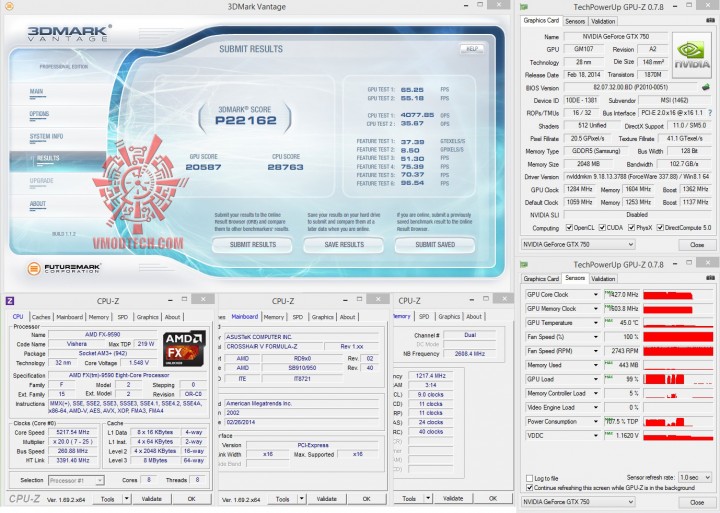Open the Sensor refresh rate dropdown
This screenshot has height=513, width=720.
click(695, 478)
